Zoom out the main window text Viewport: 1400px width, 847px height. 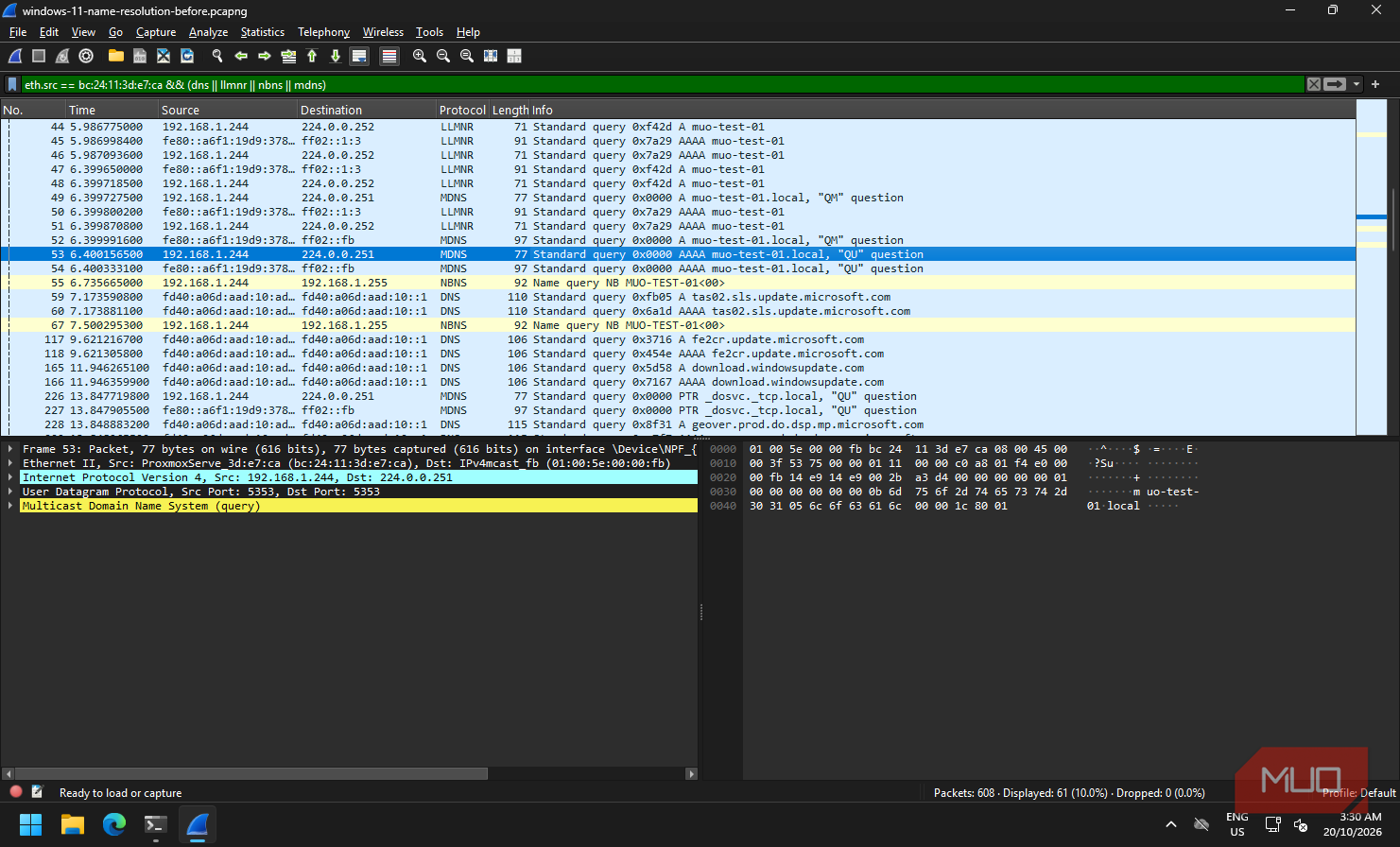click(443, 57)
